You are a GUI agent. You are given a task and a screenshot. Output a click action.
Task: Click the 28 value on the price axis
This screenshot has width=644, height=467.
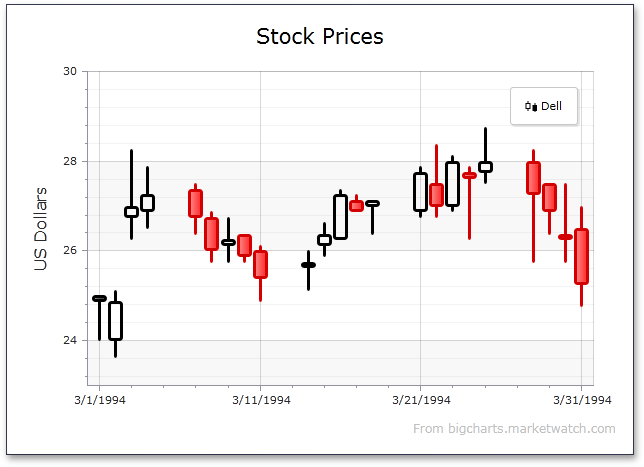(x=70, y=161)
